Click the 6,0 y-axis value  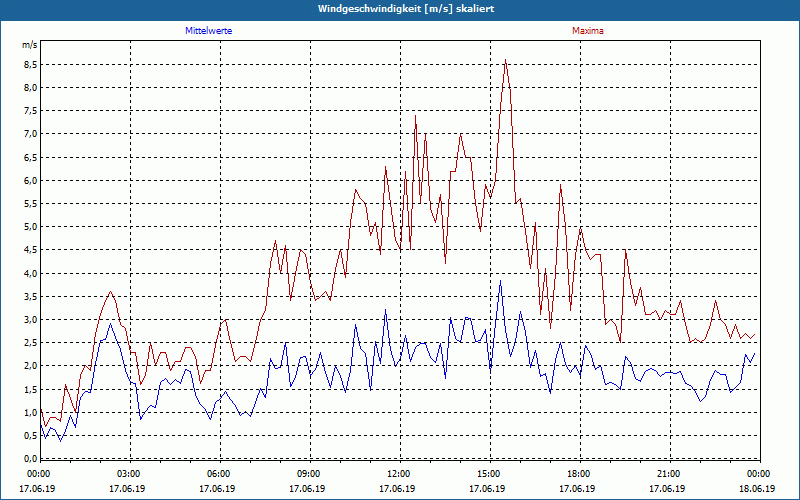[31, 180]
